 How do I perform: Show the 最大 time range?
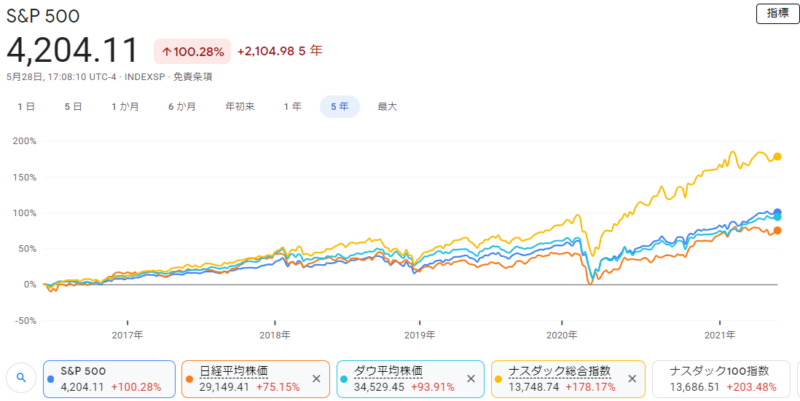(387, 107)
